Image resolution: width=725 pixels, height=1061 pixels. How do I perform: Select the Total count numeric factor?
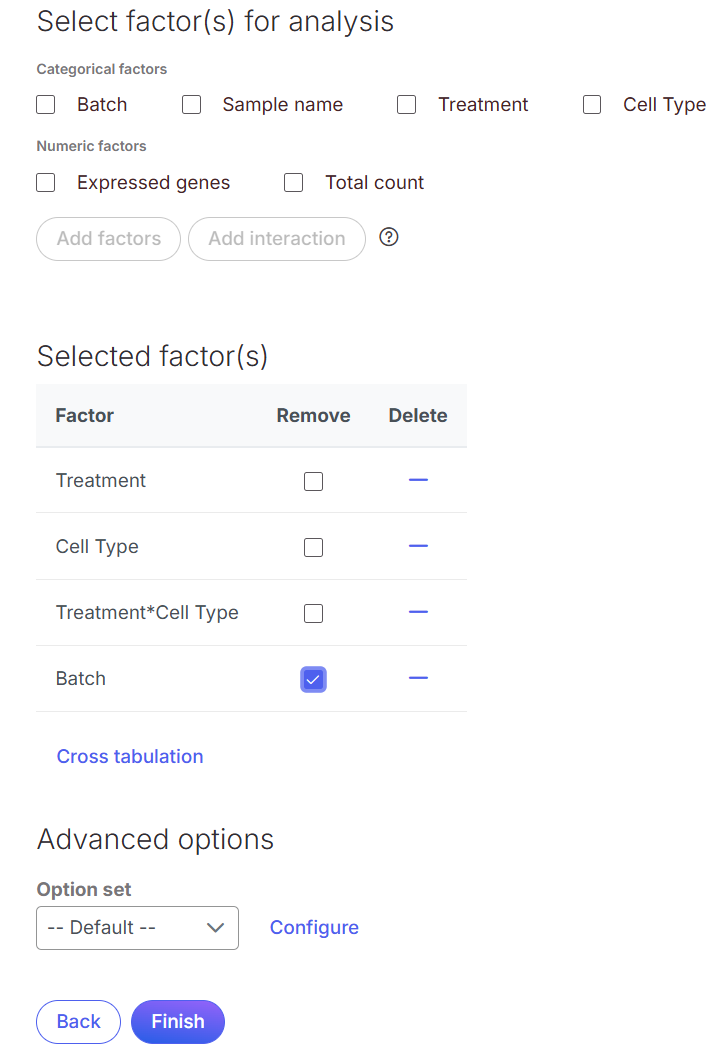[x=294, y=183]
